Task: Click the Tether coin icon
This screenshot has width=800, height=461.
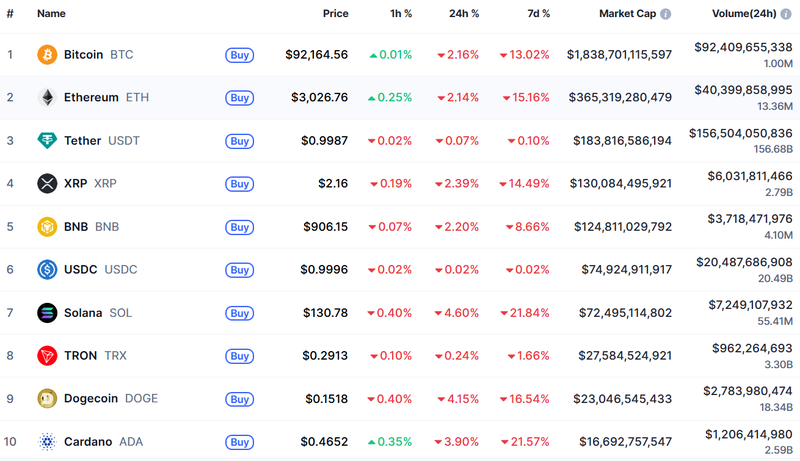Action: click(x=47, y=140)
